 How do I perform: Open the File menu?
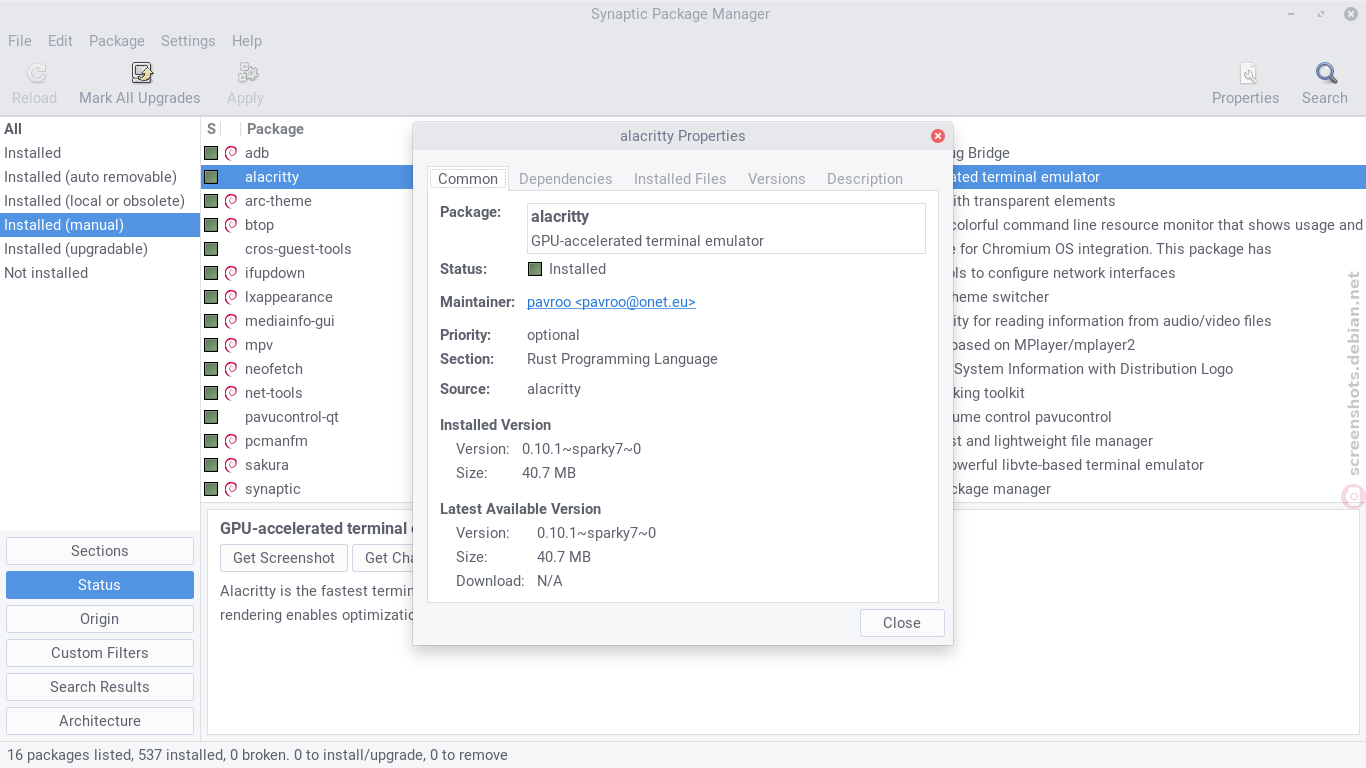(20, 41)
